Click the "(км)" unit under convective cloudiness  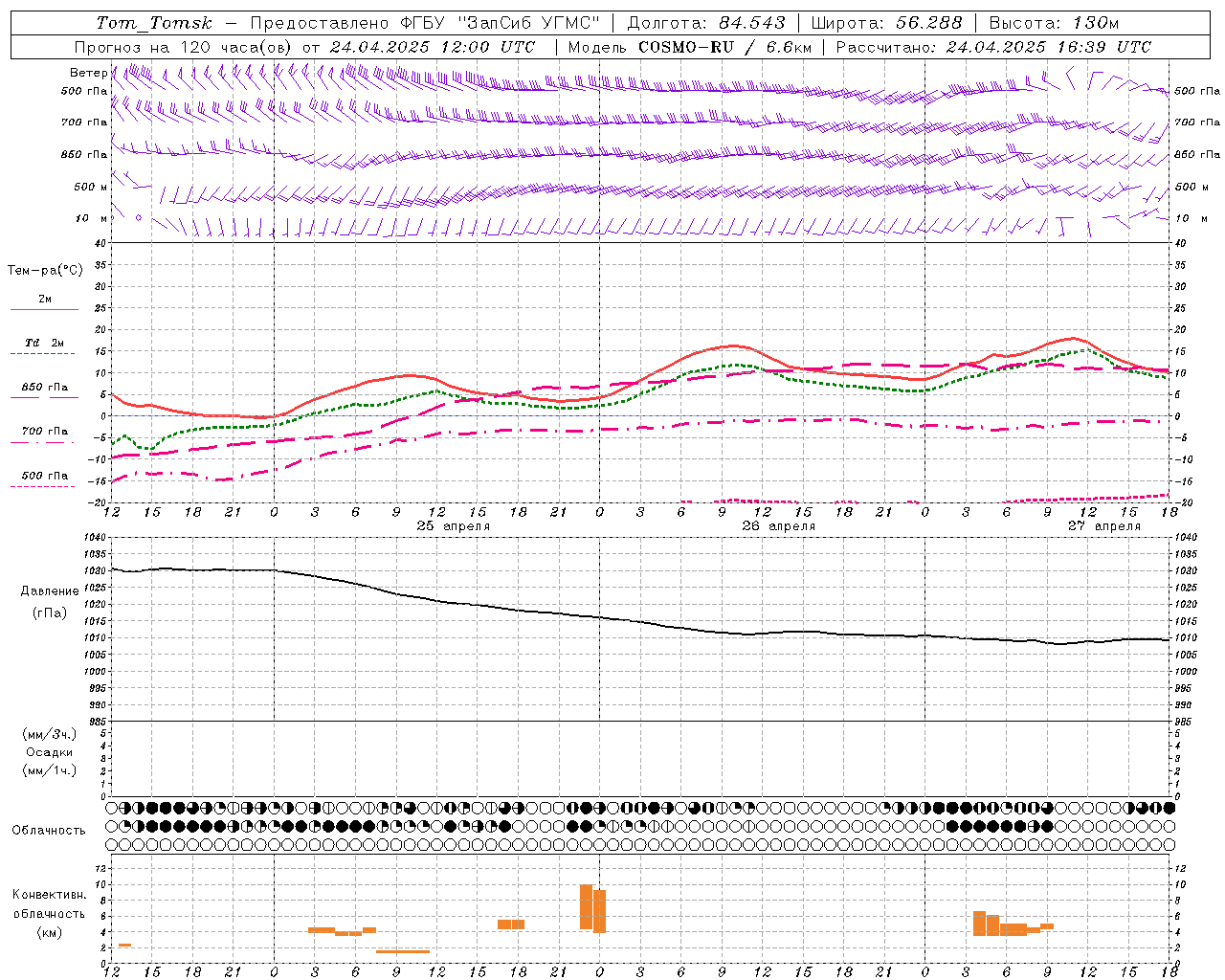pyautogui.click(x=50, y=932)
